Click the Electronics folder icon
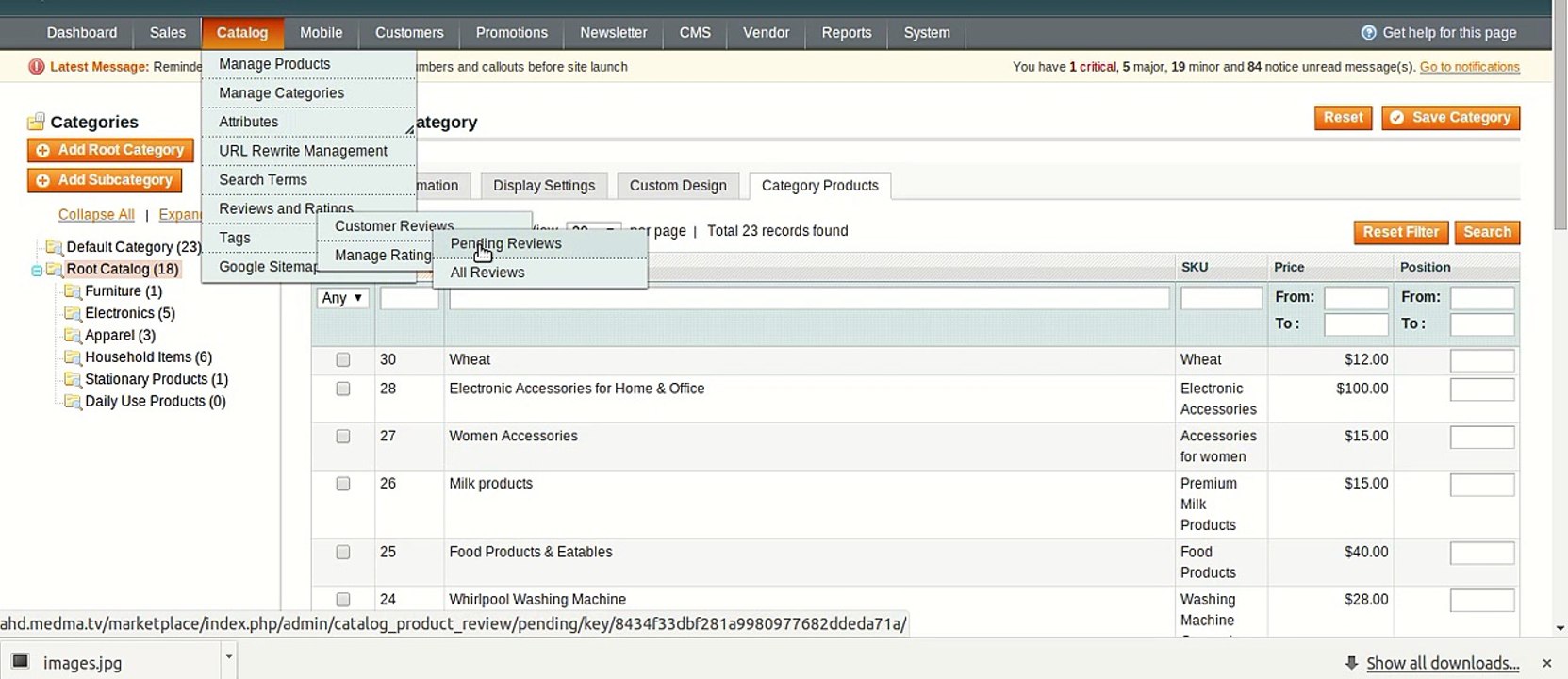This screenshot has width=1568, height=679. 73,313
